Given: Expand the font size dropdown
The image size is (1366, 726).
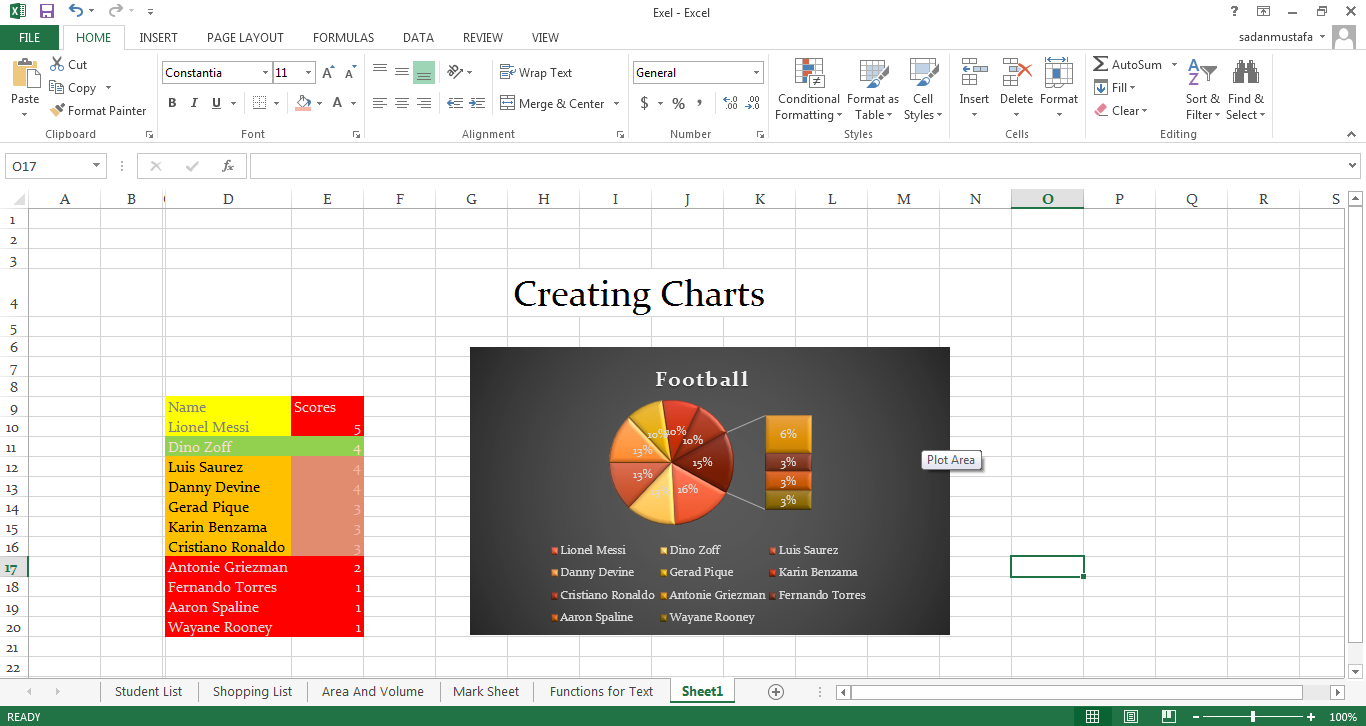Looking at the screenshot, I should pyautogui.click(x=306, y=72).
